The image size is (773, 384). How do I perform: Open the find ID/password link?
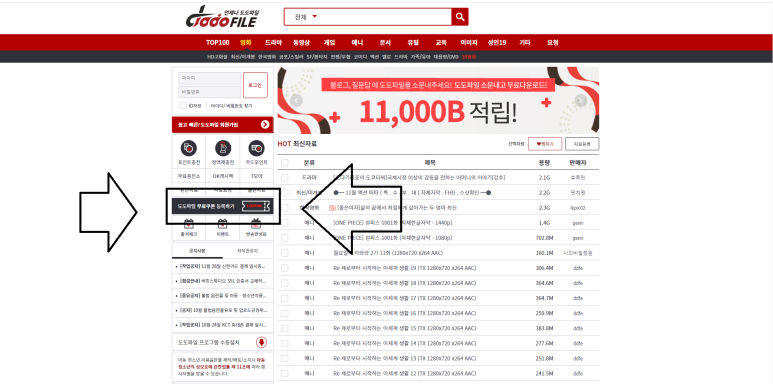231,105
